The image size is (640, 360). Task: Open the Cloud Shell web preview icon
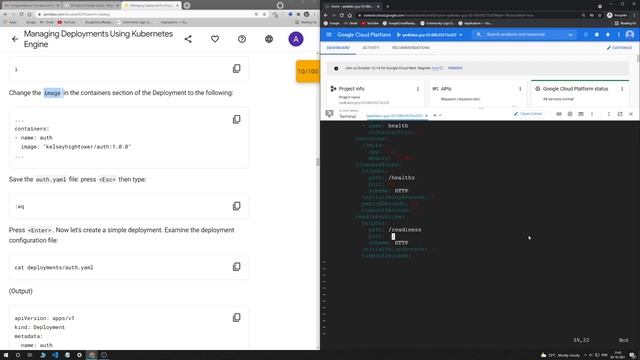click(x=581, y=114)
